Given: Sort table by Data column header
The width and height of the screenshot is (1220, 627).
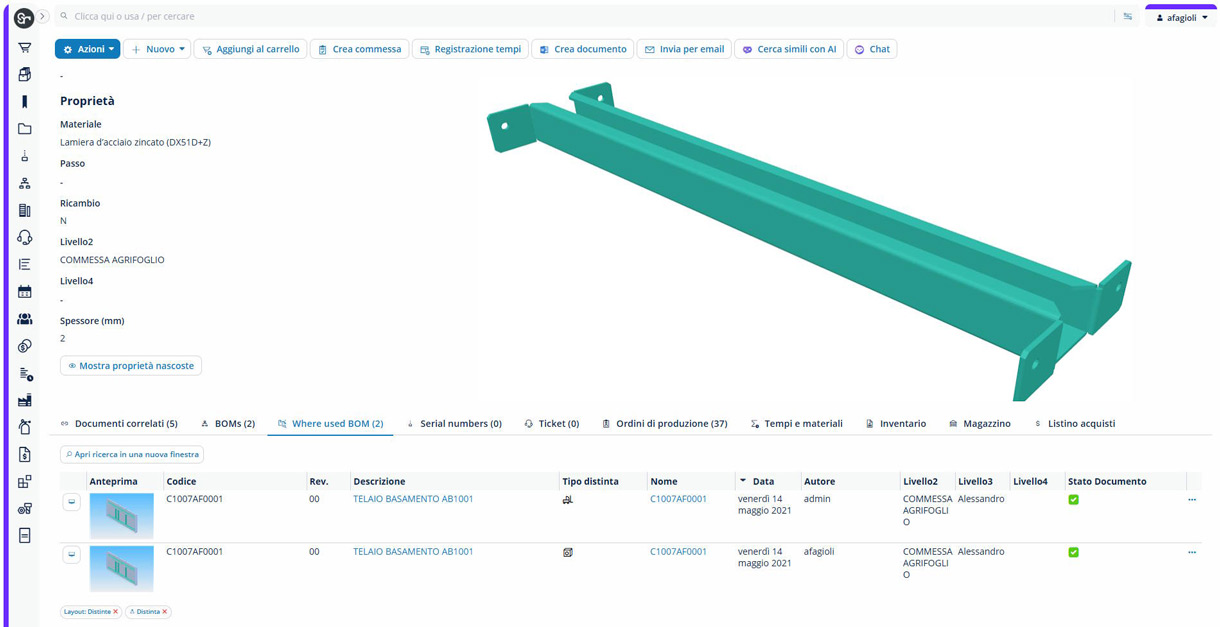Looking at the screenshot, I should tap(763, 481).
